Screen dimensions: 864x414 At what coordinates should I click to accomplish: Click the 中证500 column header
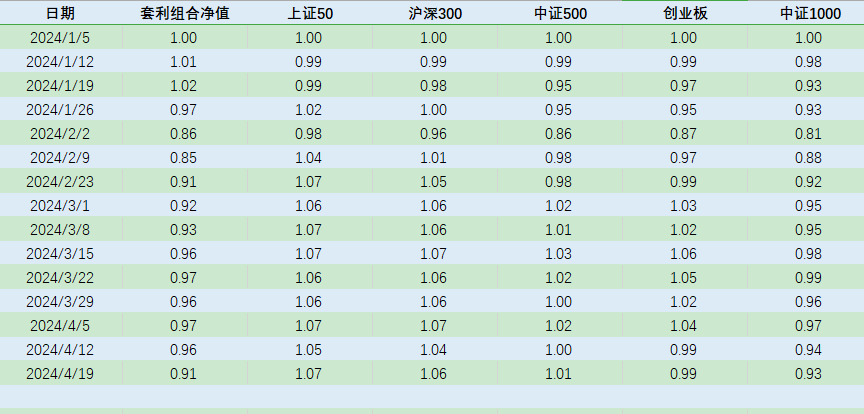point(558,14)
